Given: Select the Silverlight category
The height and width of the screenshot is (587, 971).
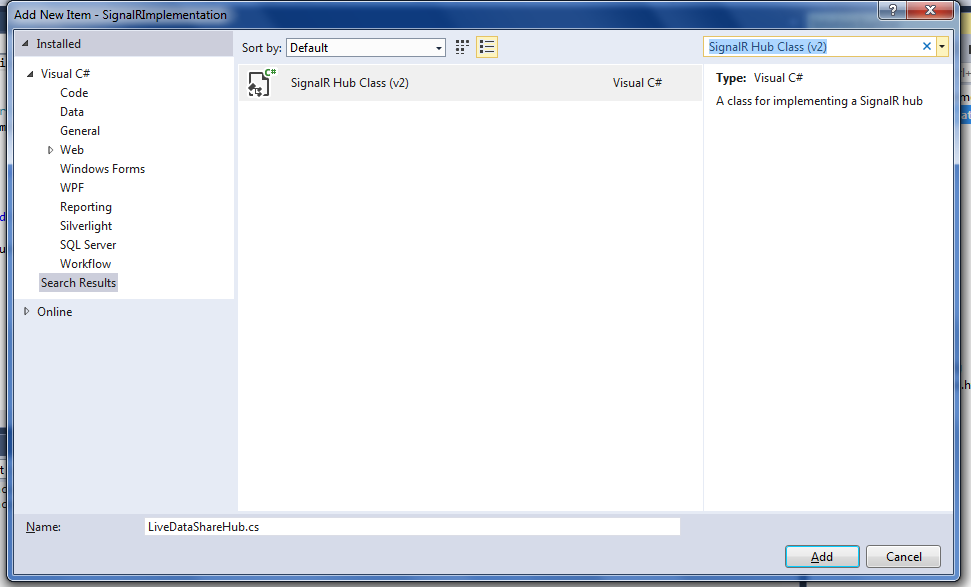Looking at the screenshot, I should pos(86,226).
